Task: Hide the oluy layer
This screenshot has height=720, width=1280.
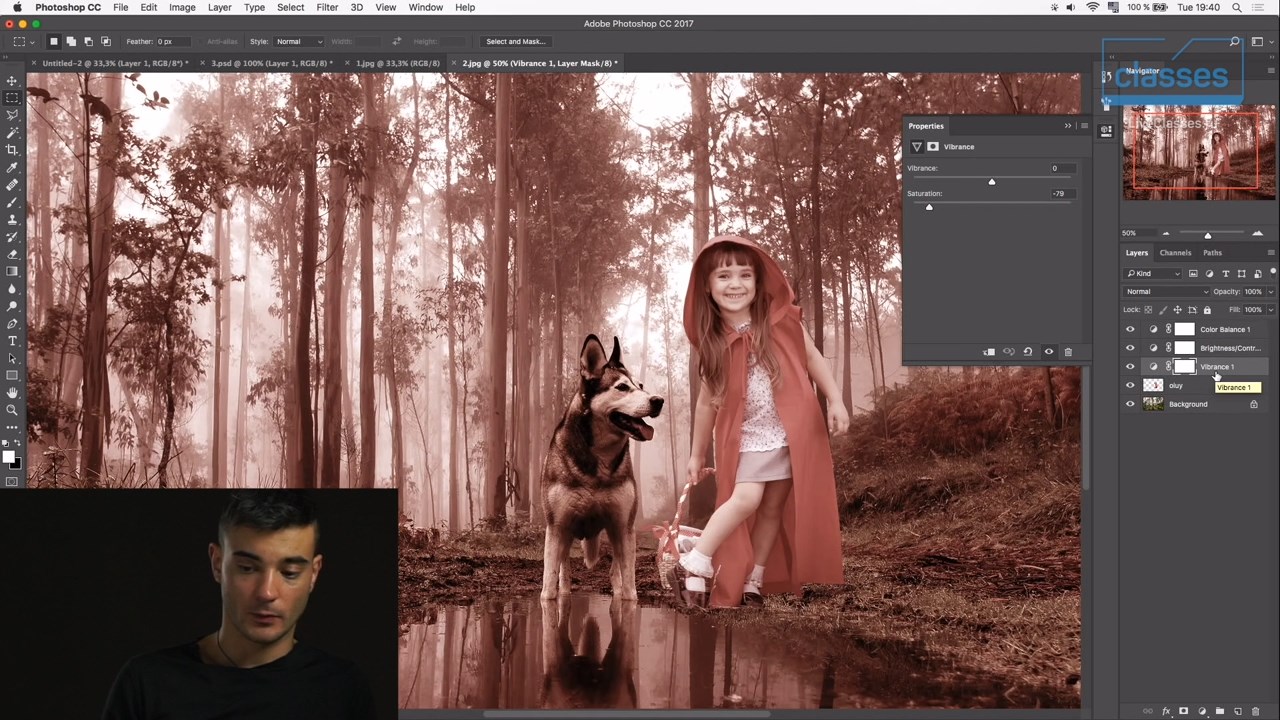Action: tap(1130, 385)
